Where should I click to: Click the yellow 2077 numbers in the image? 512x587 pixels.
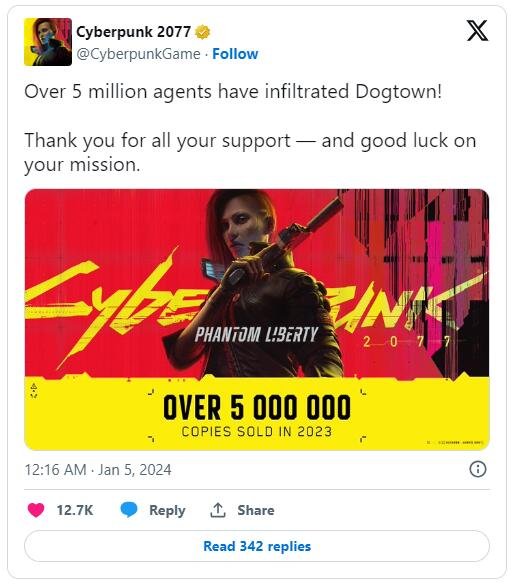(407, 341)
